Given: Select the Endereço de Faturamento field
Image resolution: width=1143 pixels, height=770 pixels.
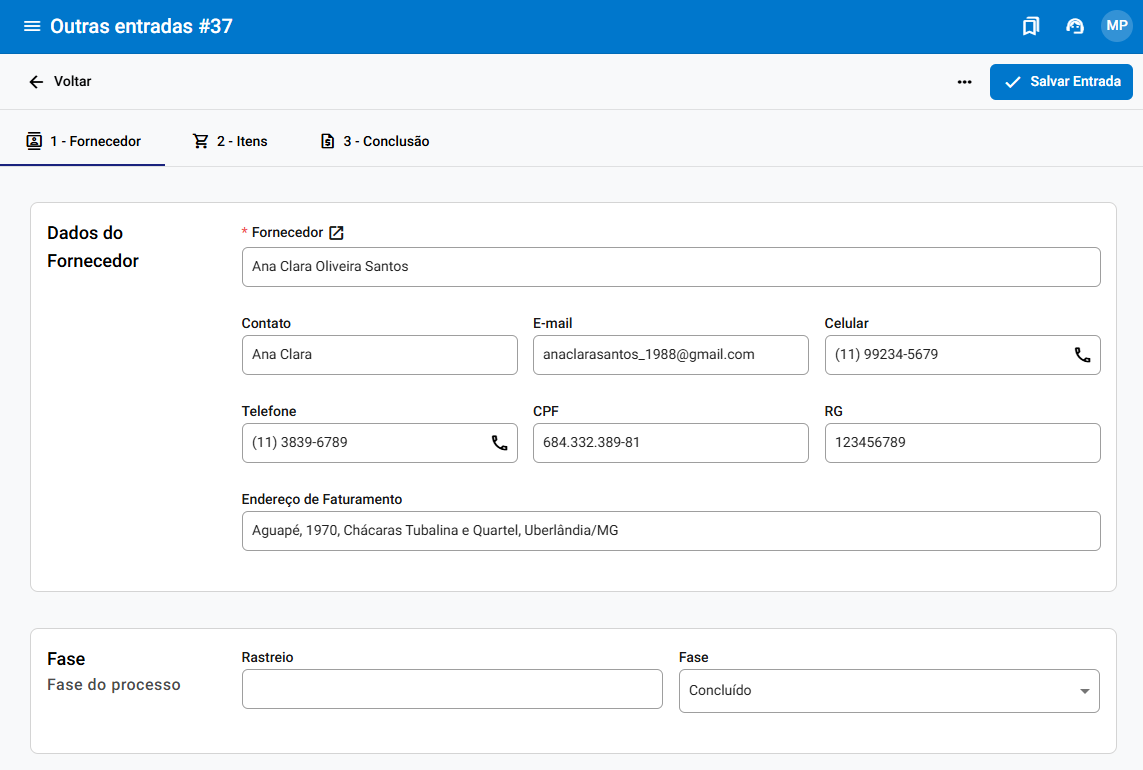Looking at the screenshot, I should point(670,531).
